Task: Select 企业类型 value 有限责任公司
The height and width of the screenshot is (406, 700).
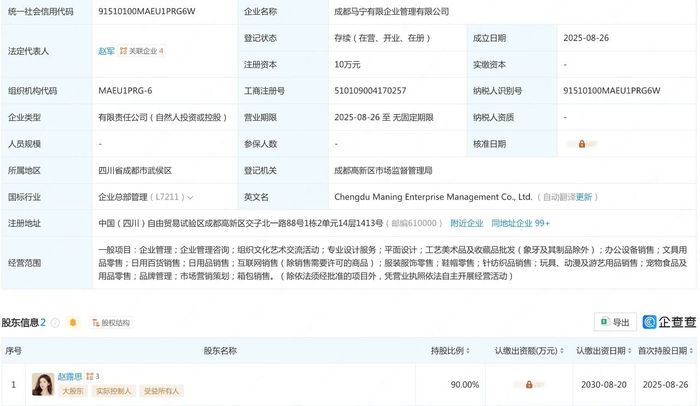Action: [163, 117]
